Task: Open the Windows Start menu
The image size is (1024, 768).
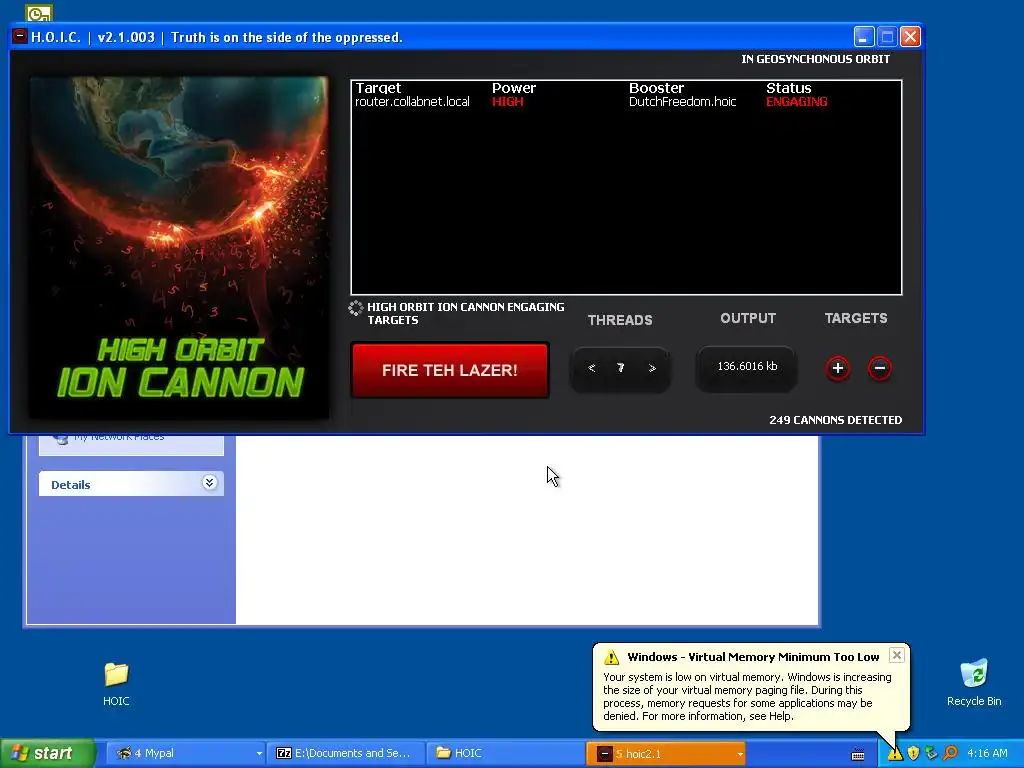Action: coord(48,753)
